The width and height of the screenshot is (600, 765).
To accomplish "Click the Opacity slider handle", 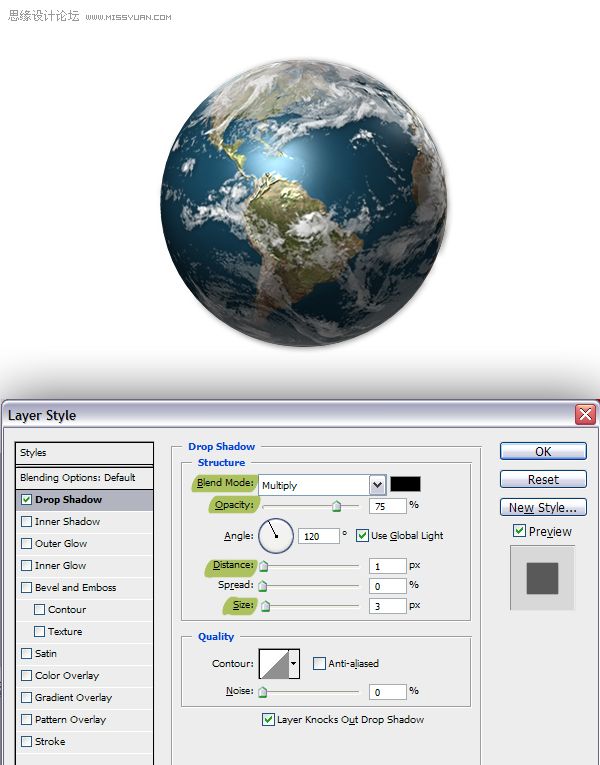I will coord(336,506).
